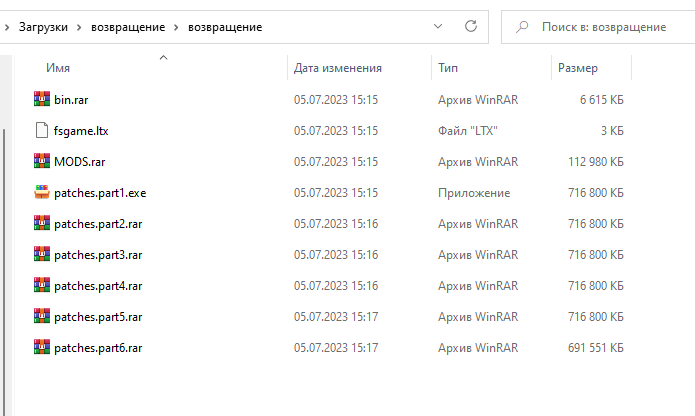Image resolution: width=695 pixels, height=416 pixels.
Task: Click the WinRAR icon of patches.part4.rar
Action: [x=42, y=285]
